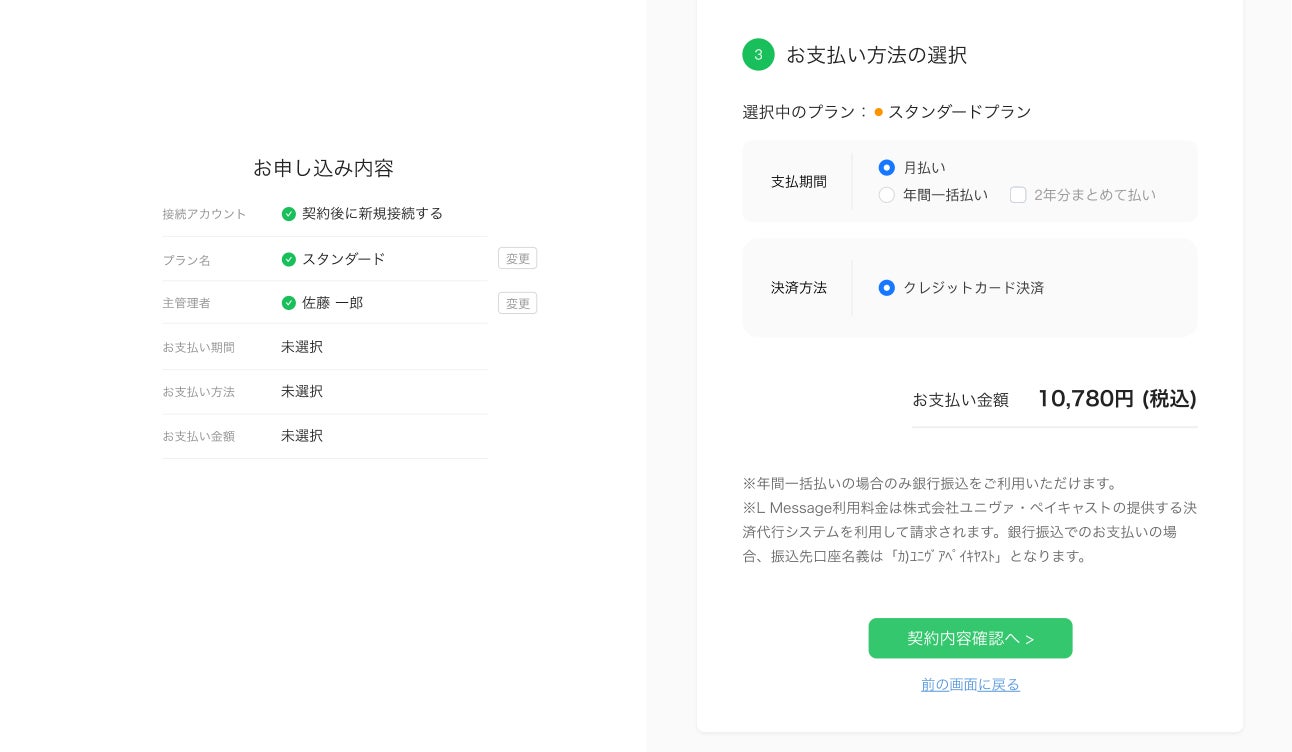1292x752 pixels.
Task: Click the 支払期間 section label
Action: click(x=798, y=182)
